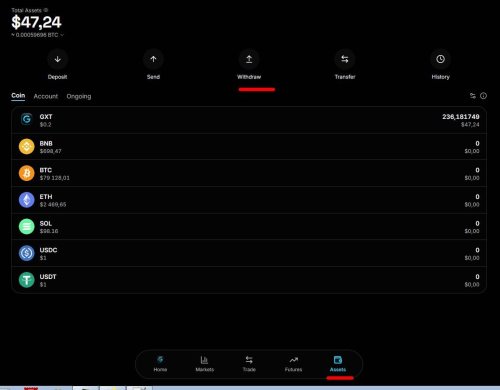Click the Withdraw label
This screenshot has width=500, height=390.
click(x=249, y=77)
